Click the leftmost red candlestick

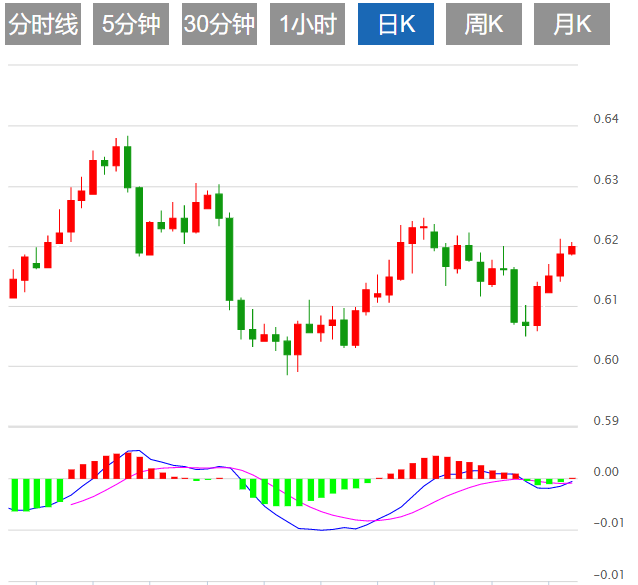[x=13, y=288]
